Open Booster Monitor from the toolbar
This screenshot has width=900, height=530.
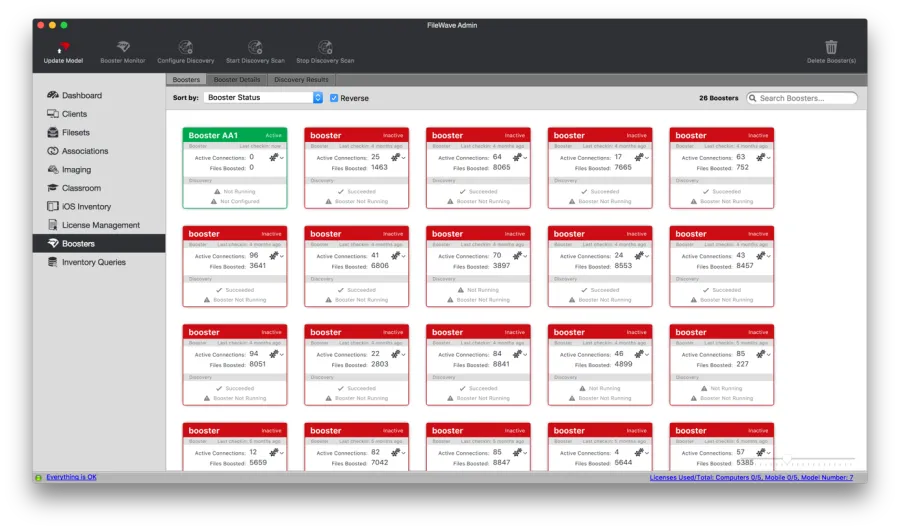(x=123, y=47)
